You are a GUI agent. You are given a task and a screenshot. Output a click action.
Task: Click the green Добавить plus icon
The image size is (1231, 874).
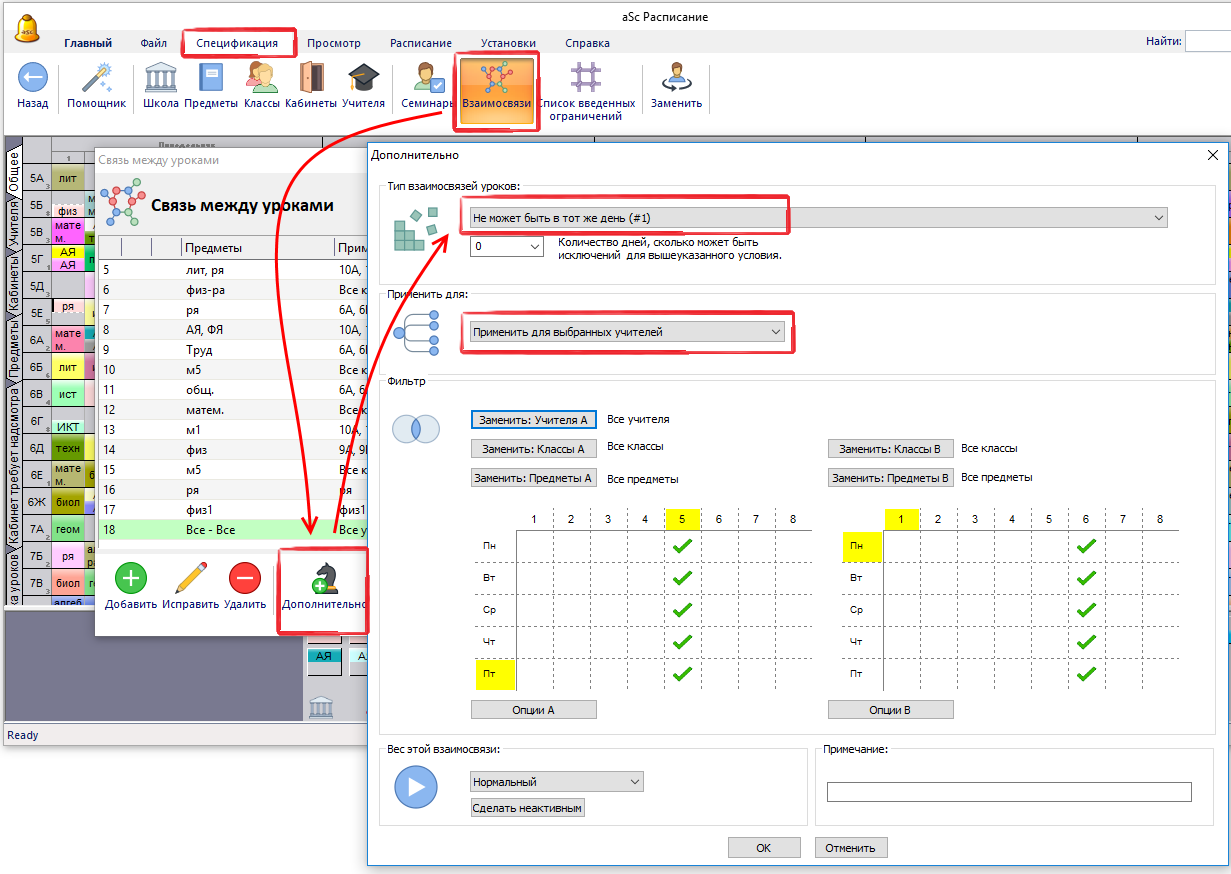[x=131, y=579]
